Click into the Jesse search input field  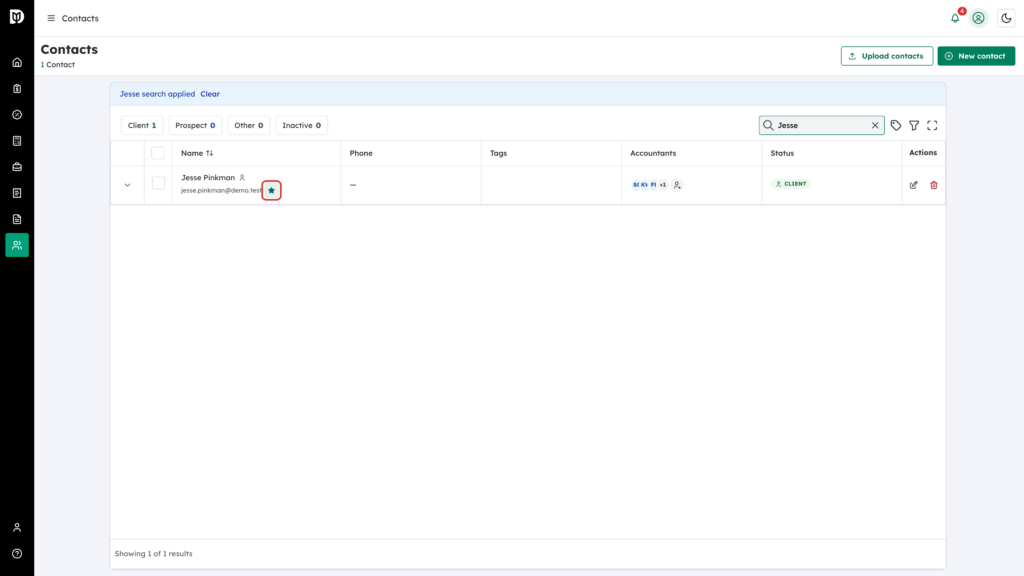822,125
